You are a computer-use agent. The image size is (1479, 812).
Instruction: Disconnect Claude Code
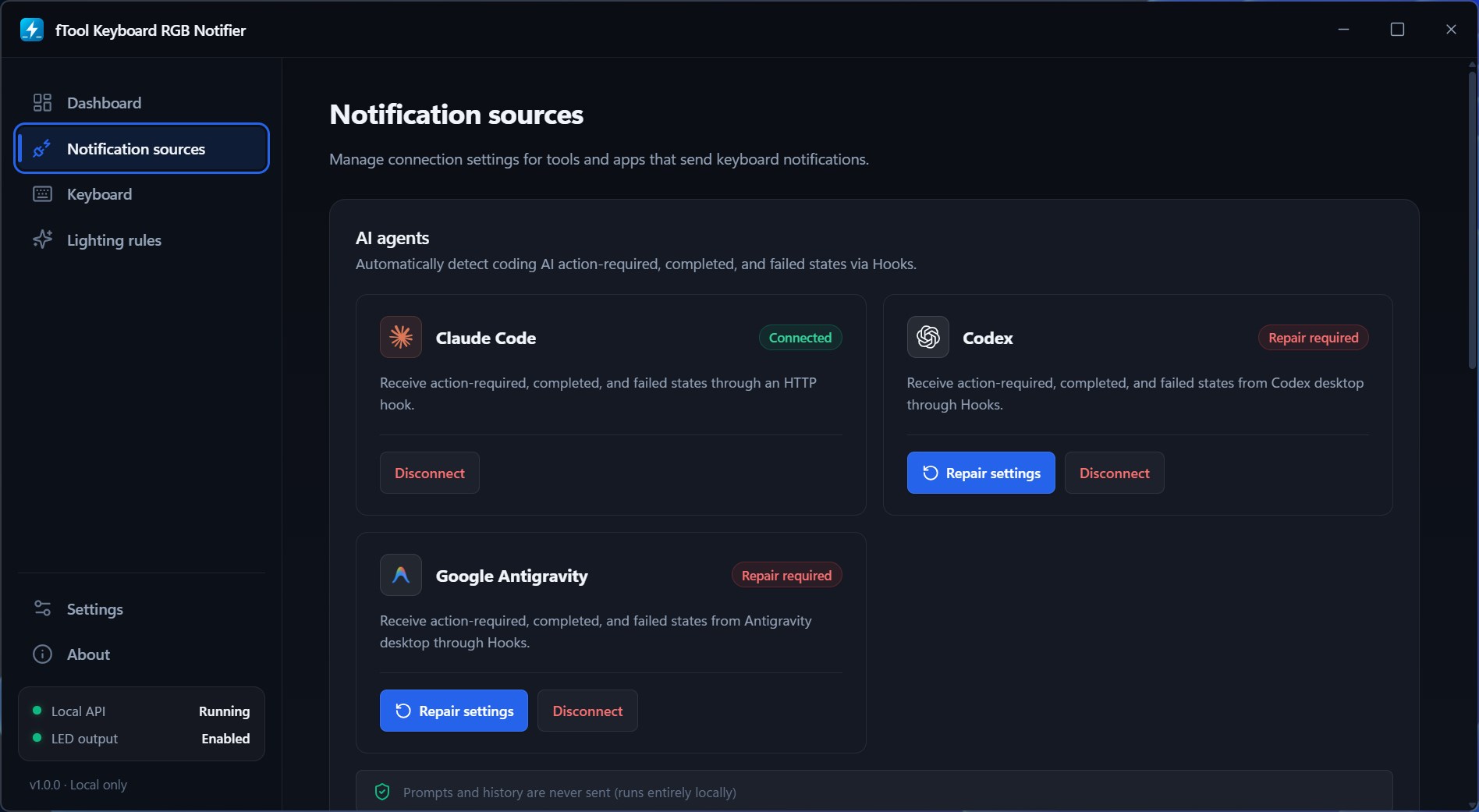pos(430,473)
